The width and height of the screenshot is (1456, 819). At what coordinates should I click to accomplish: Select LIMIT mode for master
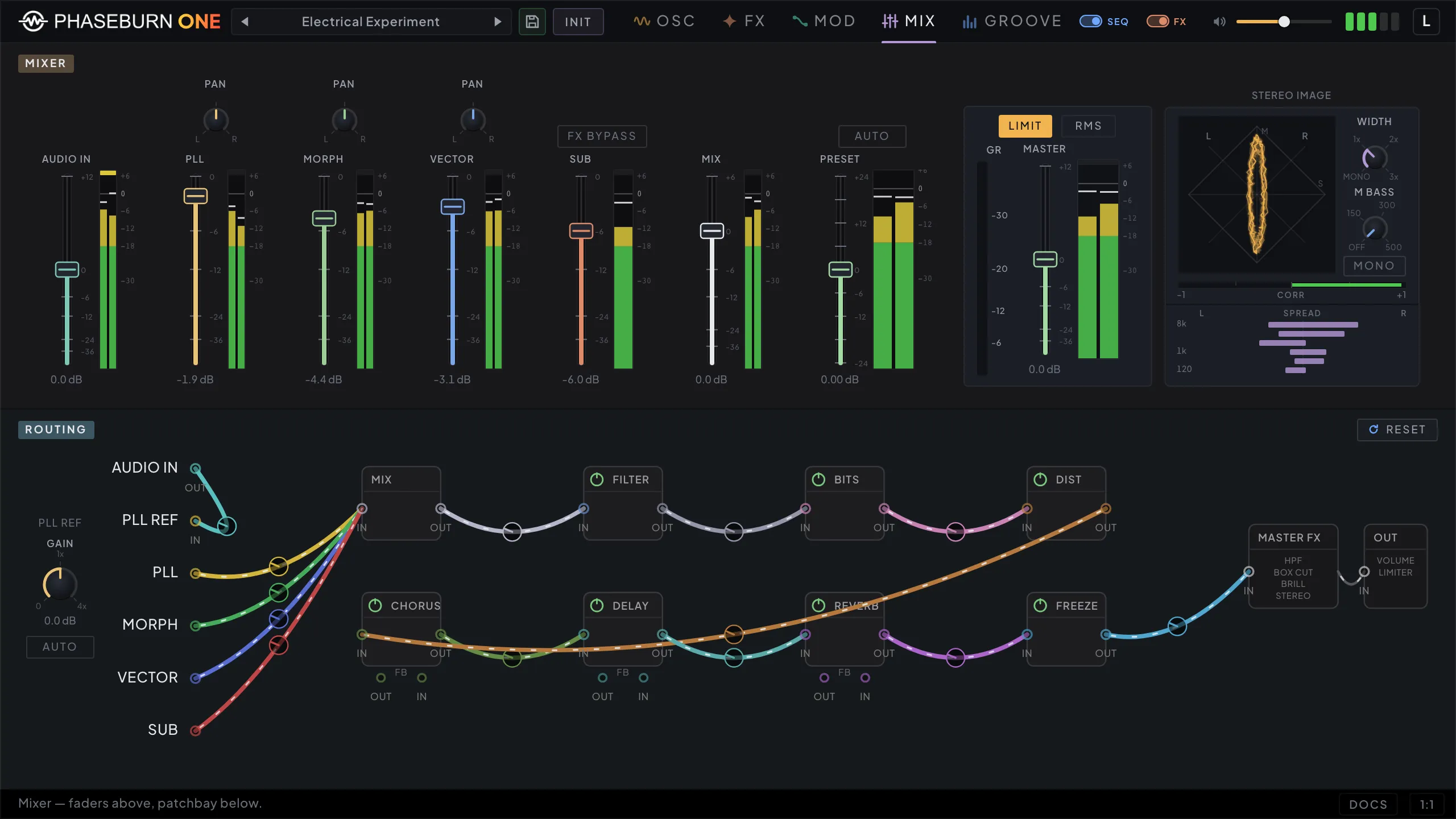(1025, 126)
